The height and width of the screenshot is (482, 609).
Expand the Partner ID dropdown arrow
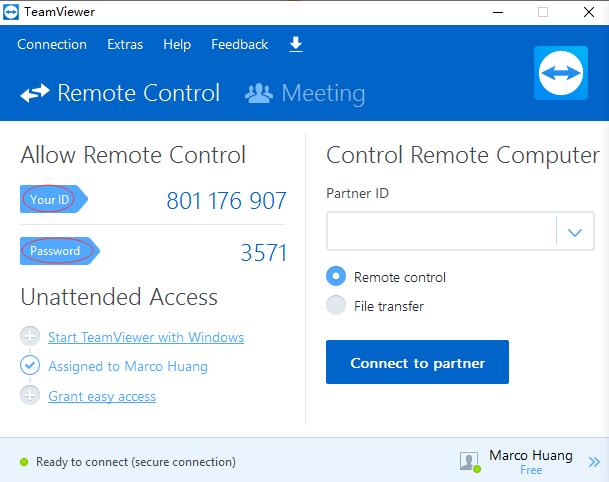click(575, 232)
